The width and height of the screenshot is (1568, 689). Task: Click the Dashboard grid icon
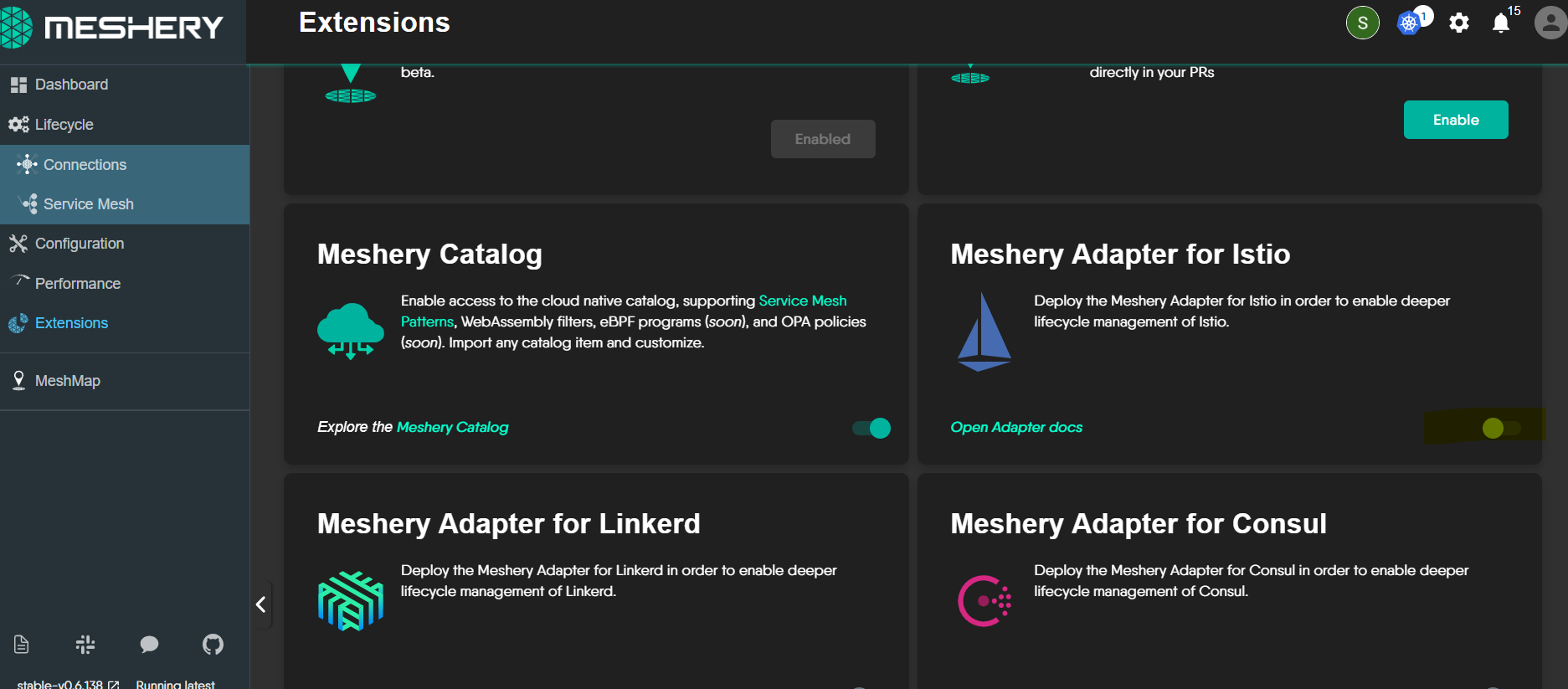[x=18, y=85]
